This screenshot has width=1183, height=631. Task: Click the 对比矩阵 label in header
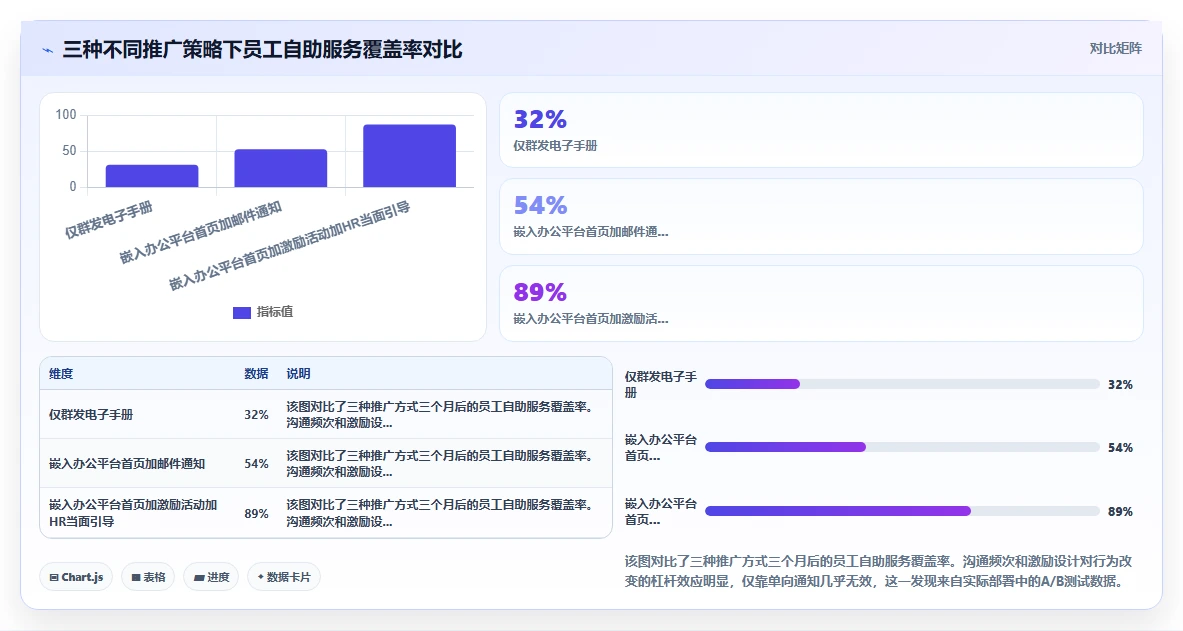click(x=1115, y=48)
